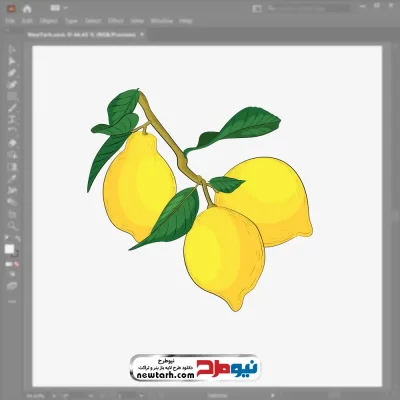The width and height of the screenshot is (400, 400).
Task: Open the Help menu
Action: point(186,21)
